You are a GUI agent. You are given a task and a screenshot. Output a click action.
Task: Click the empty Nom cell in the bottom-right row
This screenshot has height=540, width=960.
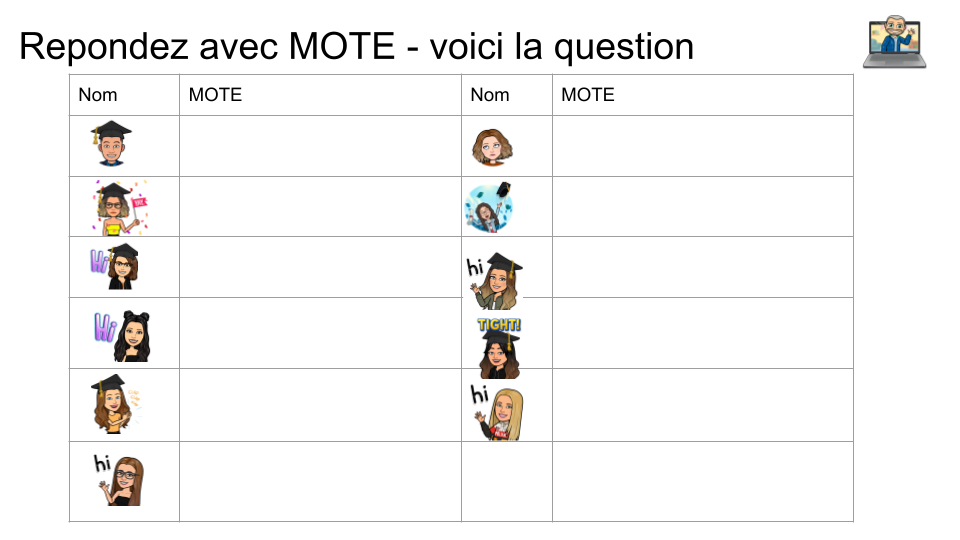506,481
